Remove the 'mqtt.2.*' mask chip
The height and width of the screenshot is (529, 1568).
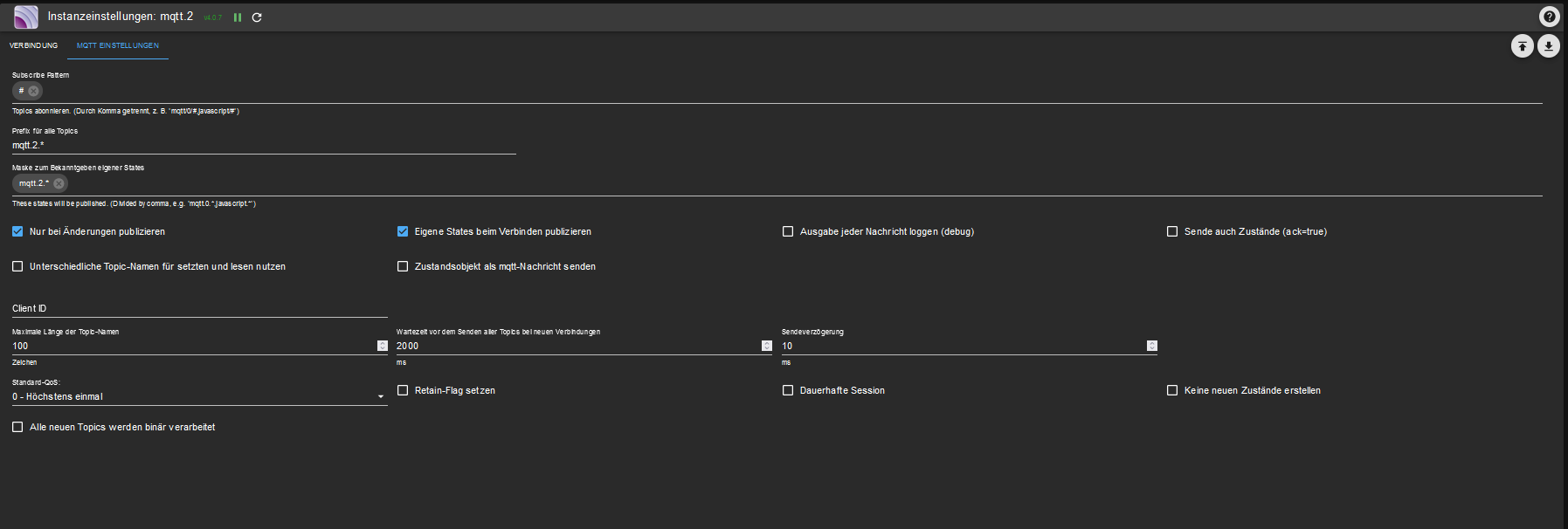59,183
